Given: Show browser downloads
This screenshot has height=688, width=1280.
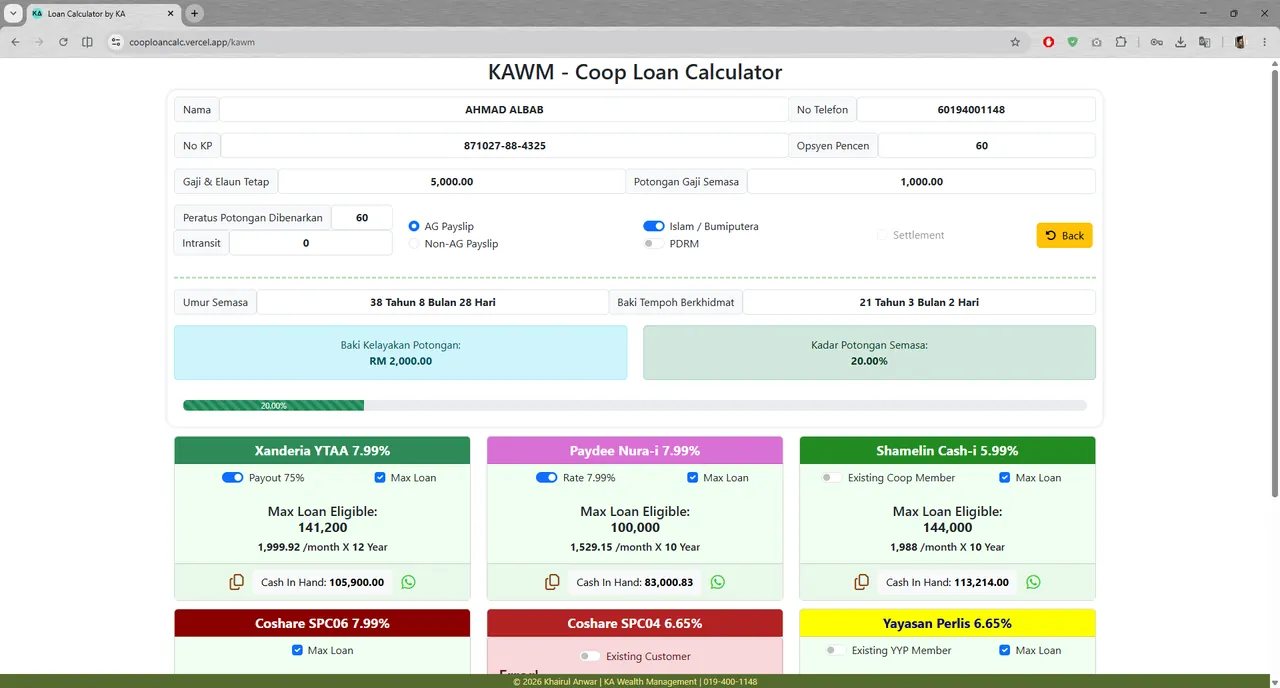Looking at the screenshot, I should [1181, 42].
